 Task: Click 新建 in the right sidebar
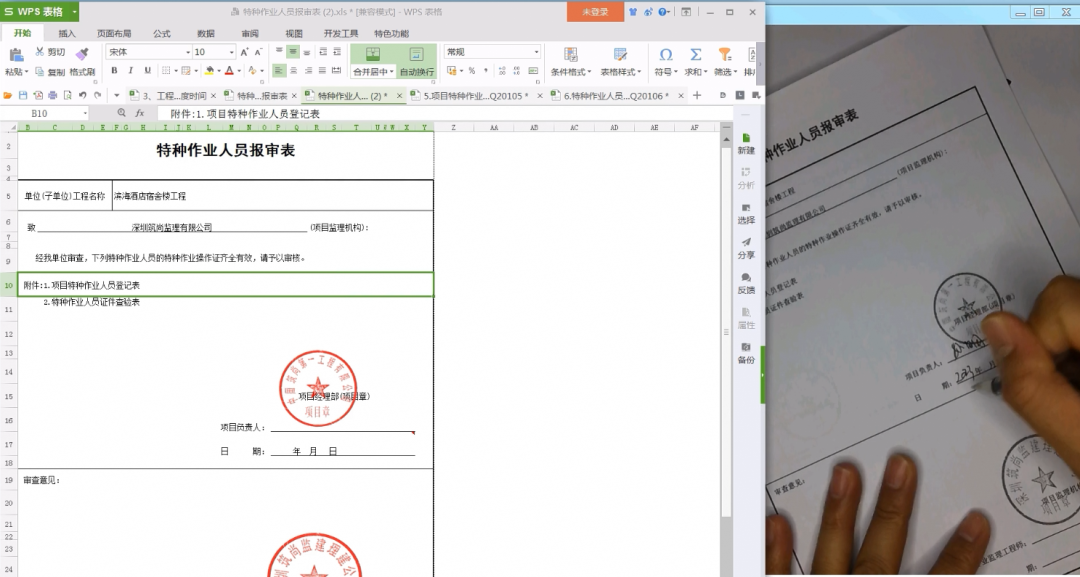pyautogui.click(x=746, y=143)
